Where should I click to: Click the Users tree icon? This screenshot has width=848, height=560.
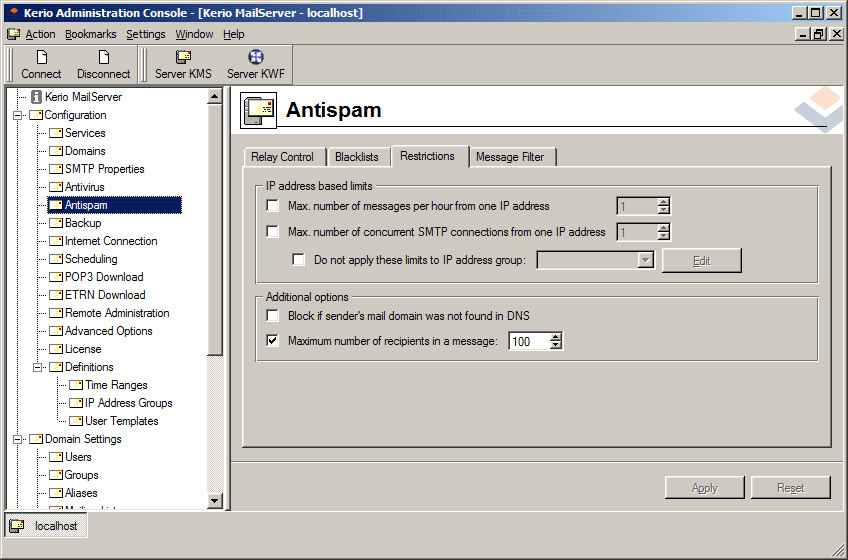pos(56,457)
